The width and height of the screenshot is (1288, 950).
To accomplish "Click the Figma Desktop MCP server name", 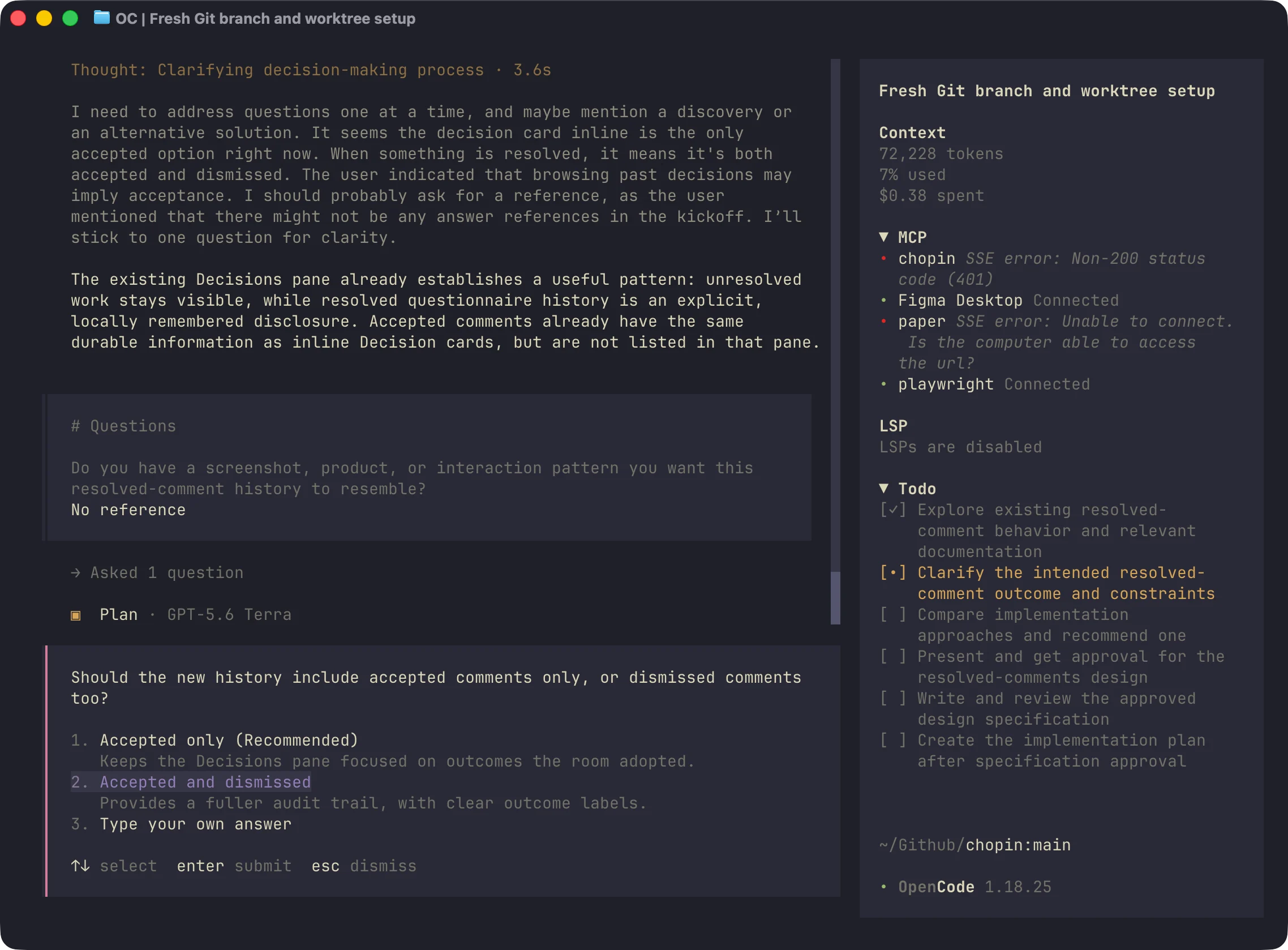I will 960,300.
